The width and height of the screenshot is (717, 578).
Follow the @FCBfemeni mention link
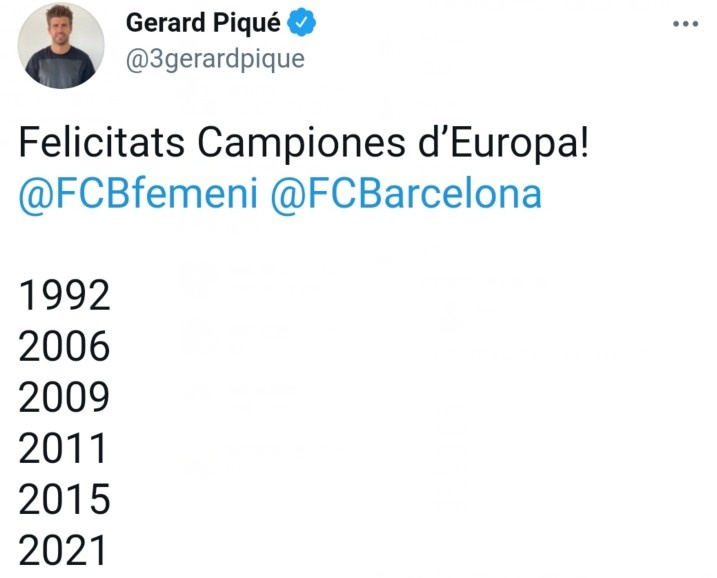[140, 192]
